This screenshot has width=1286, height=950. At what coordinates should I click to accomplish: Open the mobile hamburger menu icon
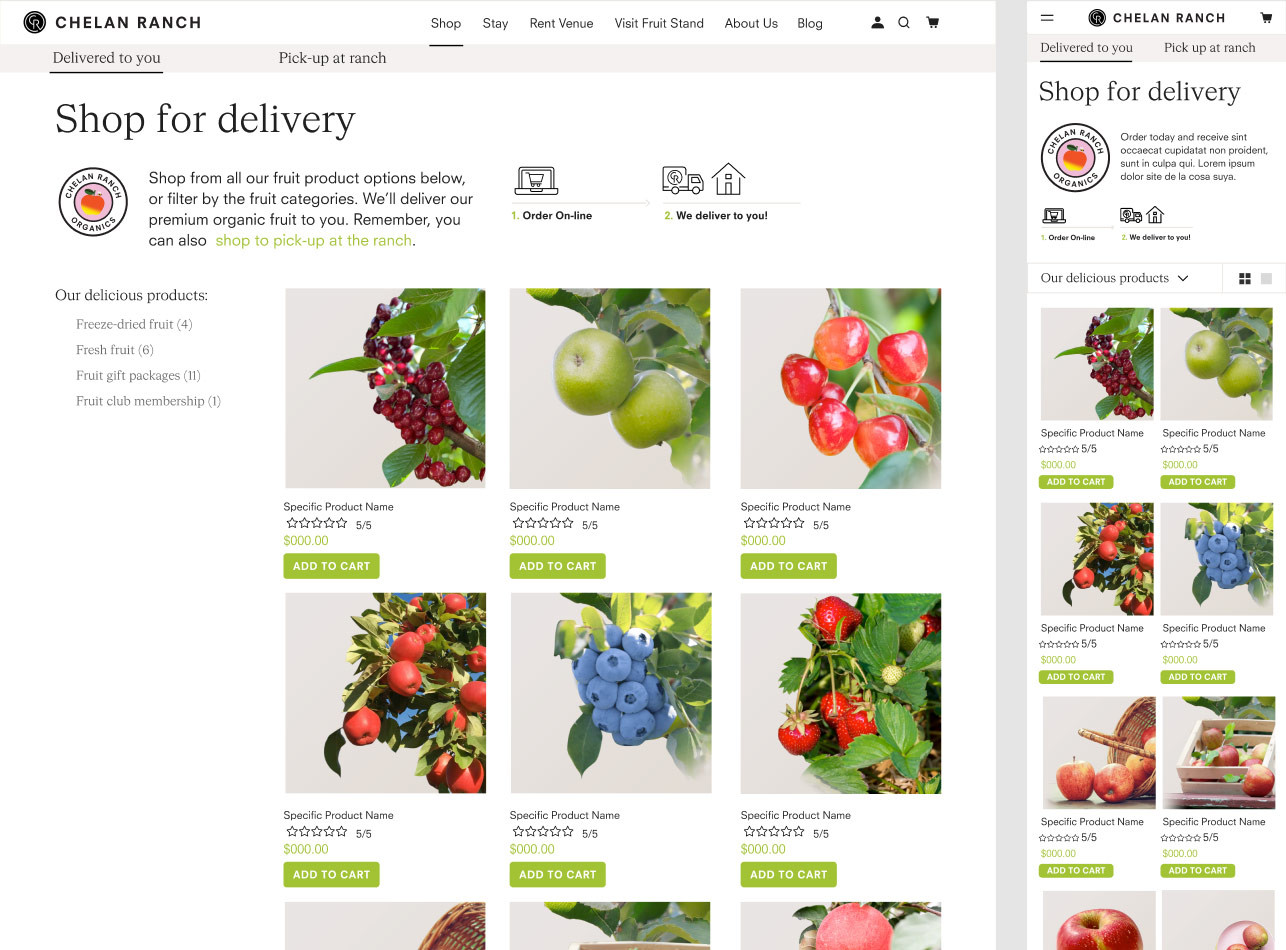point(1047,17)
